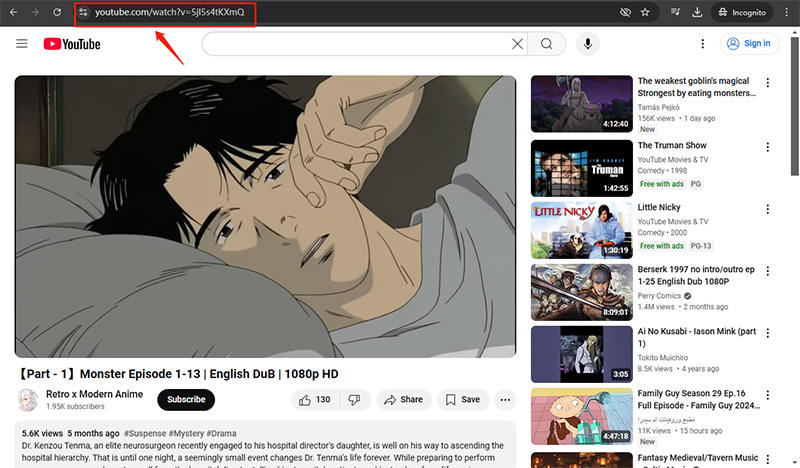Open Berserk 1997 video thumbnail
The image size is (800, 468).
582,292
